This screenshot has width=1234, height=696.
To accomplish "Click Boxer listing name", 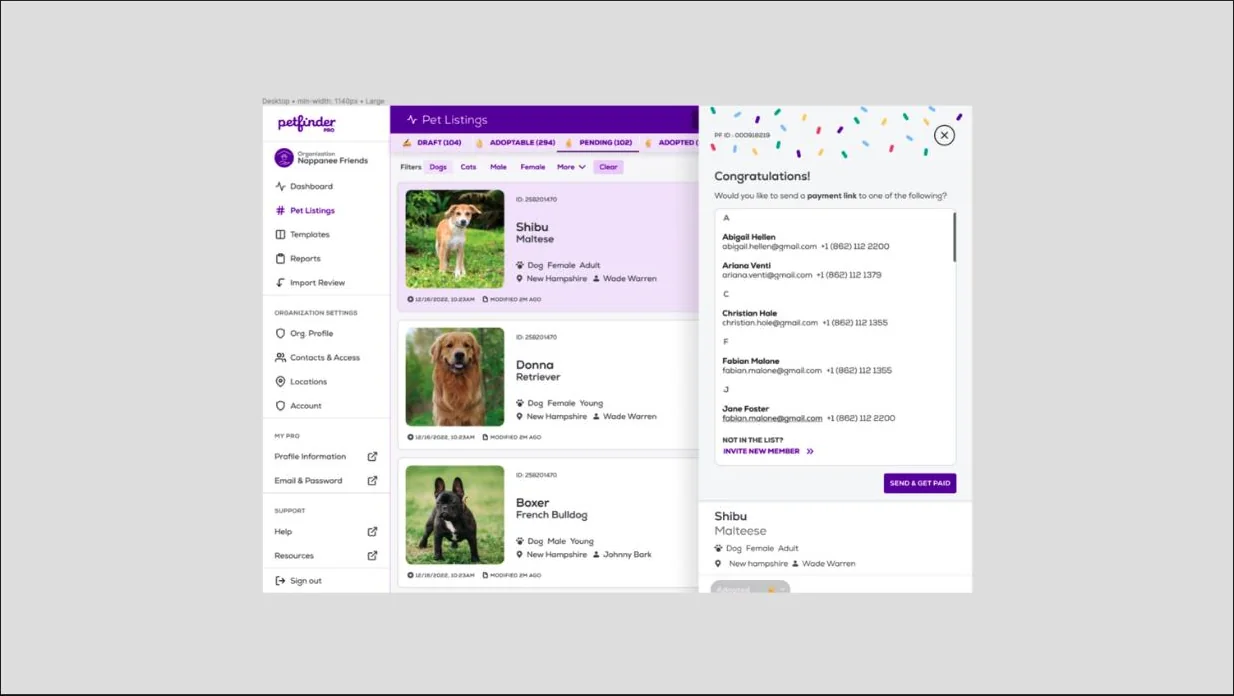I will coord(533,503).
